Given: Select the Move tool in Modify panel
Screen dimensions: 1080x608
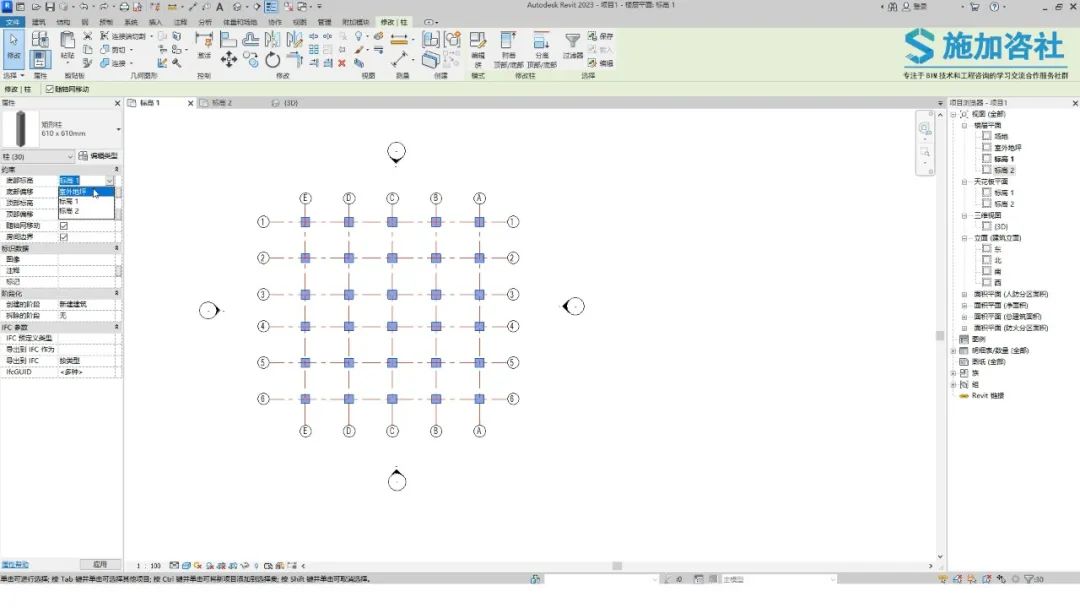Looking at the screenshot, I should (229, 60).
